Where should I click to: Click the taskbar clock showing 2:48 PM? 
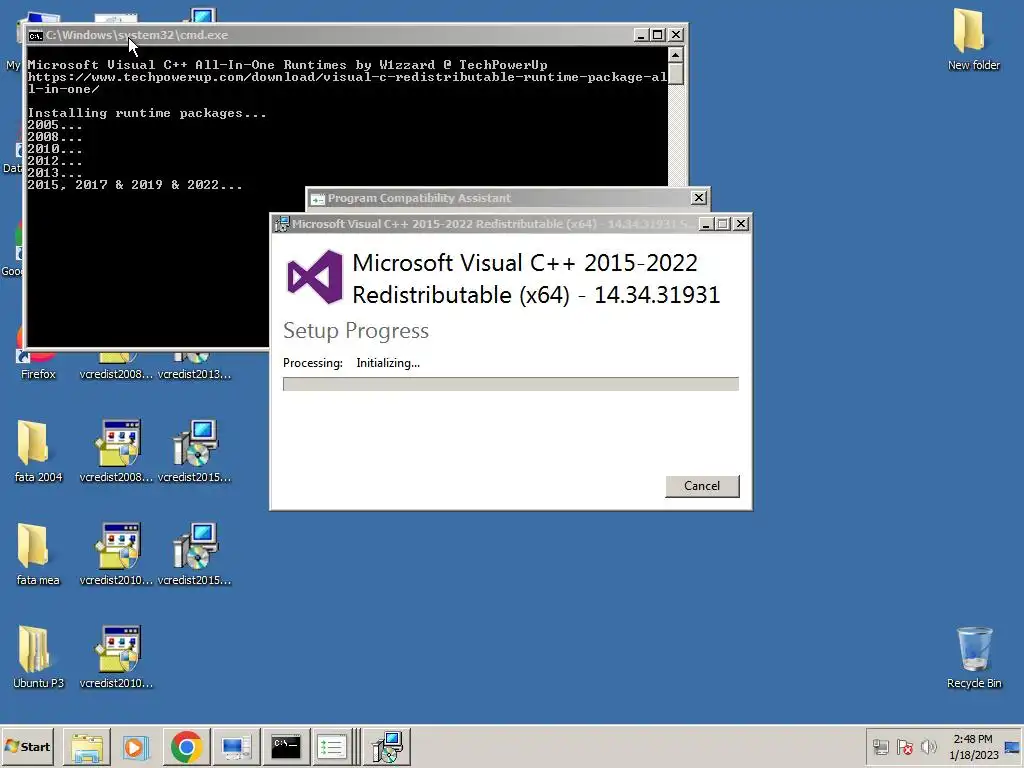[973, 747]
